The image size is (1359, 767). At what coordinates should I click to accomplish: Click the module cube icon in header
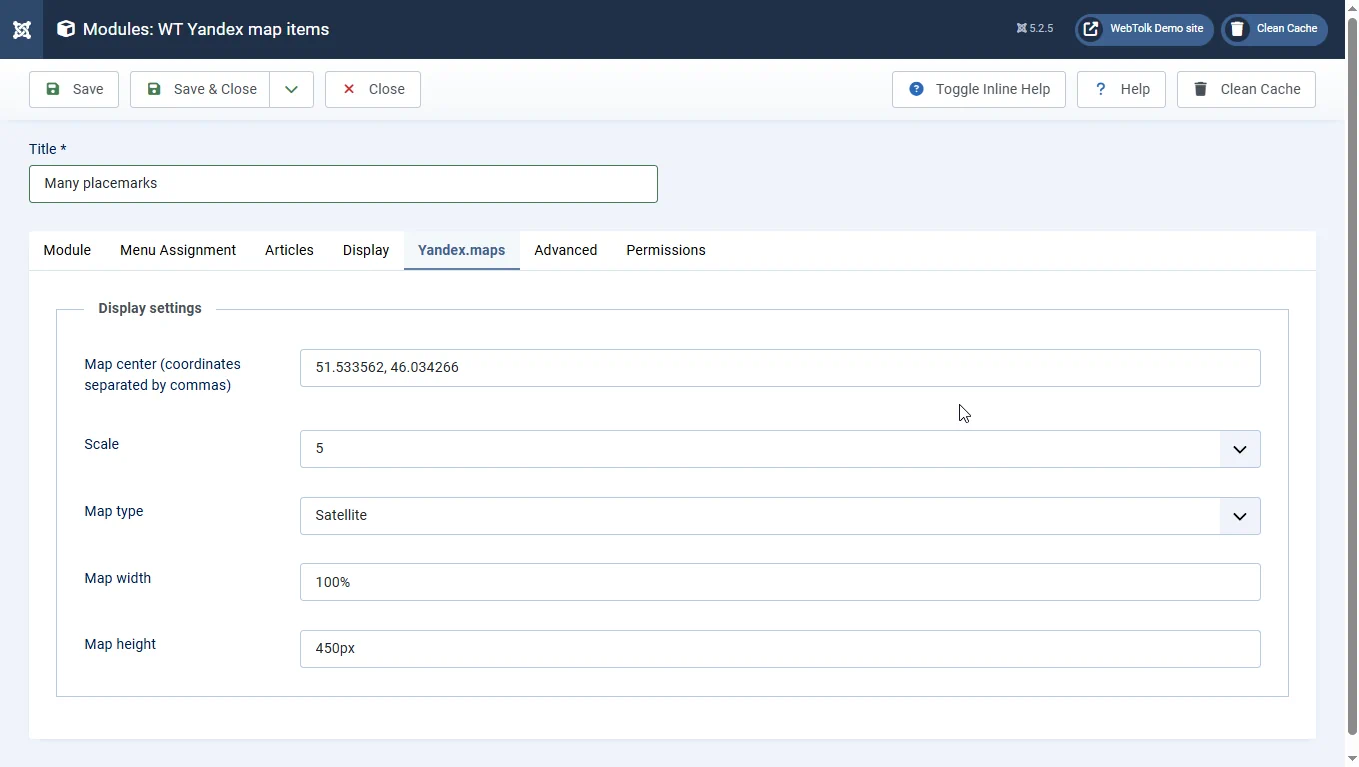[x=66, y=29]
